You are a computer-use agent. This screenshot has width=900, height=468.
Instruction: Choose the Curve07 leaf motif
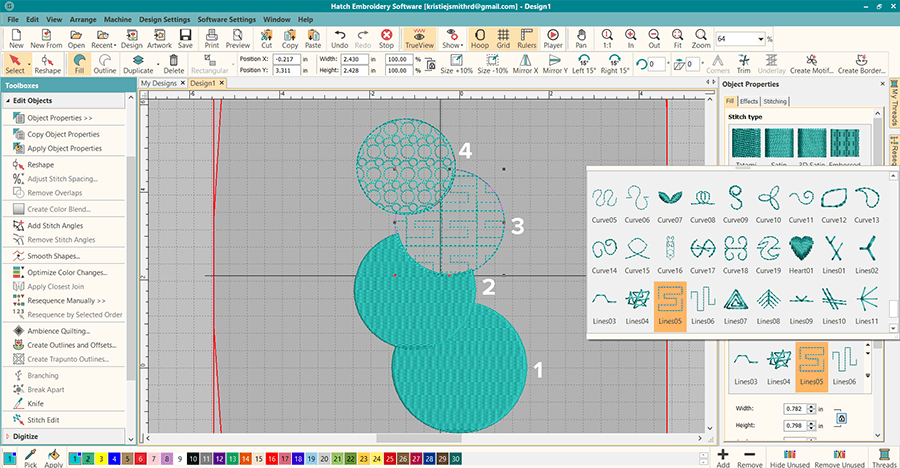[671, 197]
